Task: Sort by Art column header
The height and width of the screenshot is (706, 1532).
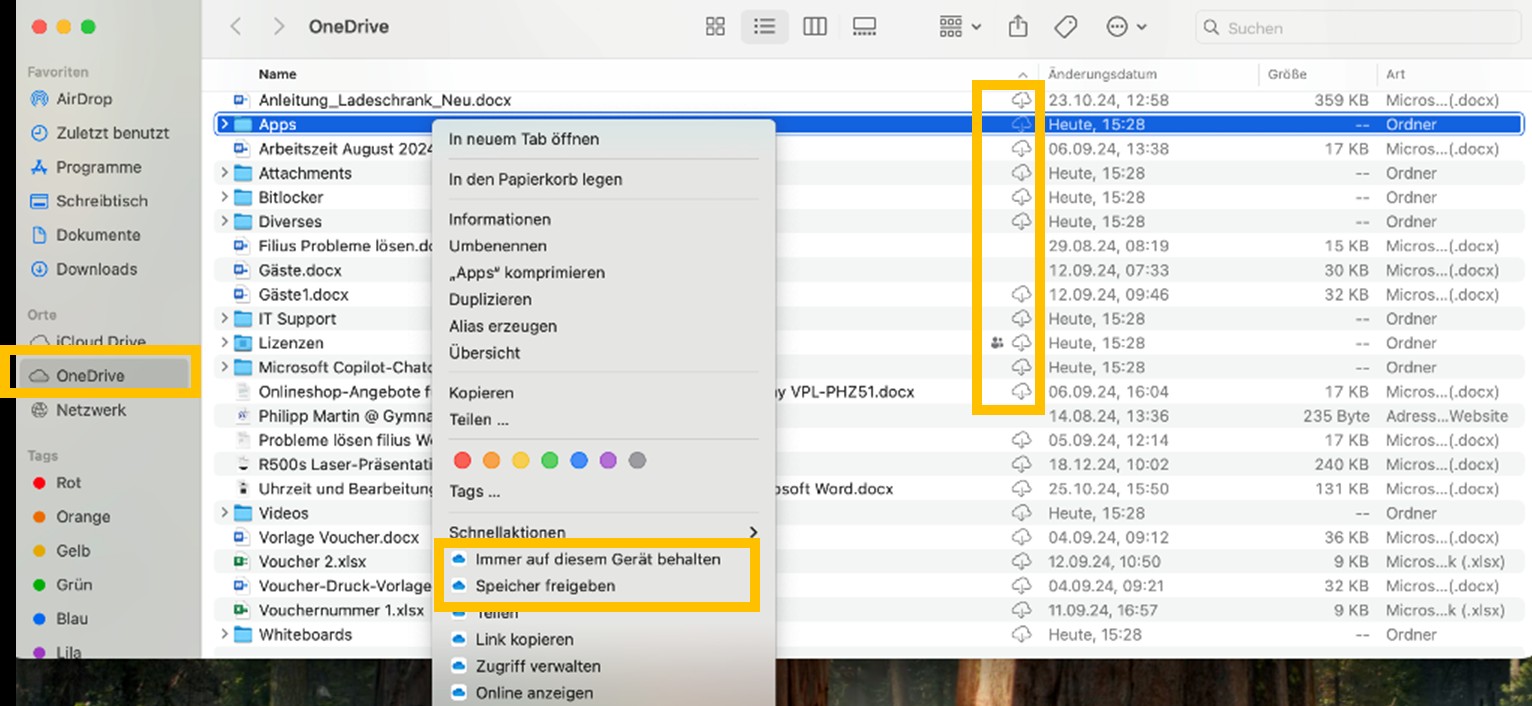Action: click(1395, 74)
